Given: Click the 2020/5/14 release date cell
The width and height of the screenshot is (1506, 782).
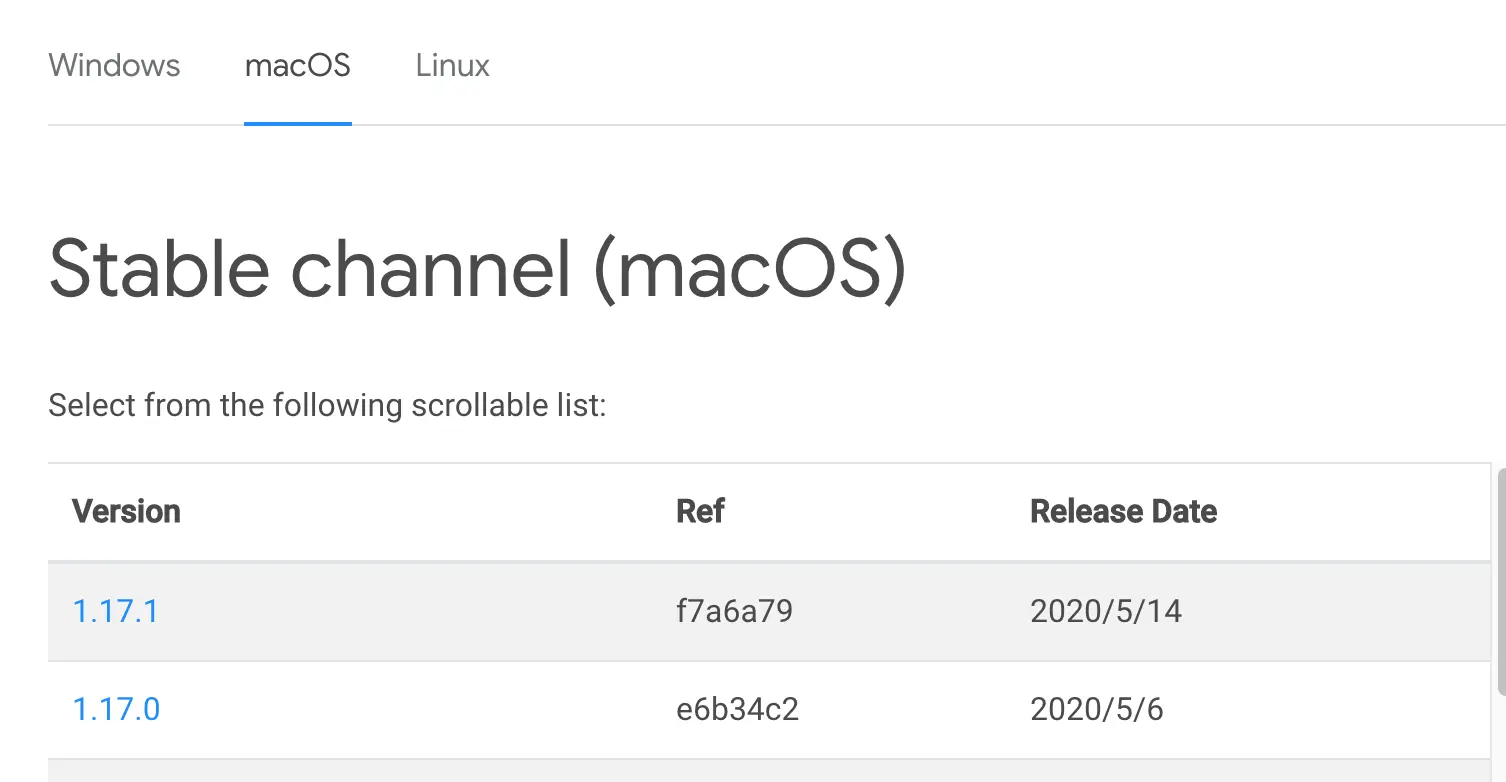Looking at the screenshot, I should pyautogui.click(x=1105, y=610).
